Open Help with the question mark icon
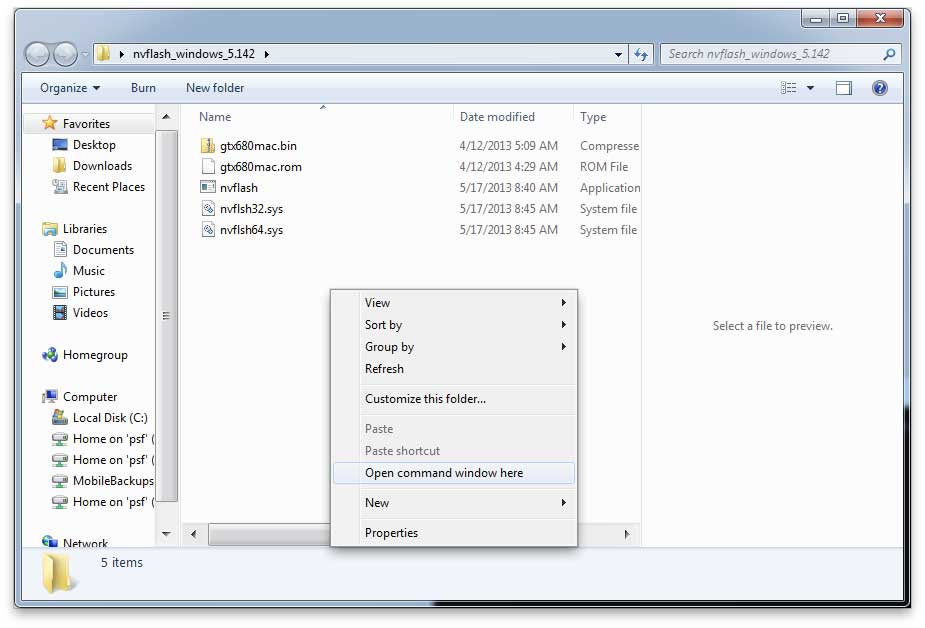This screenshot has width=925, height=628. [880, 88]
